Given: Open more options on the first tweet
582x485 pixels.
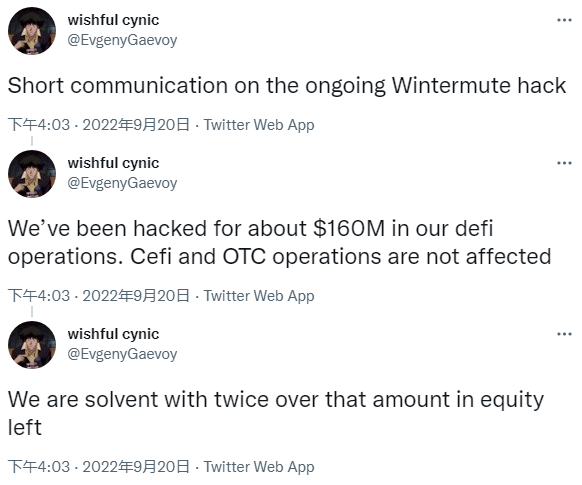Looking at the screenshot, I should 564,20.
